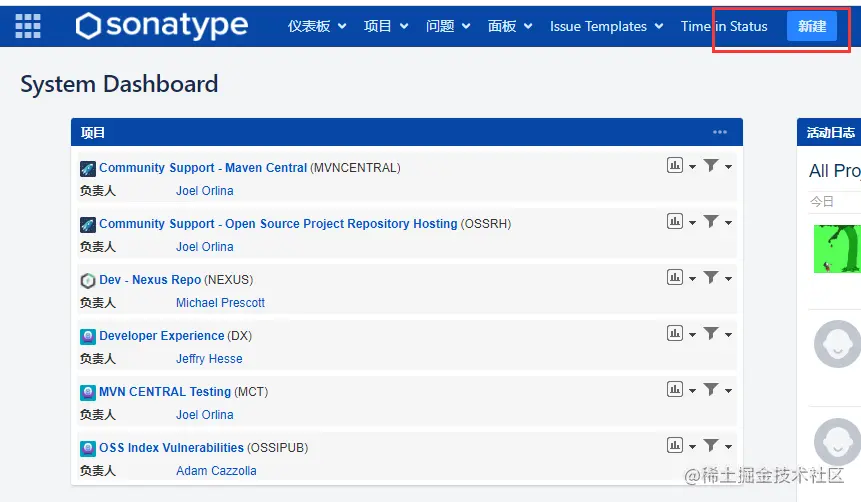
Task: Open the app switcher grid icon
Action: point(27,26)
